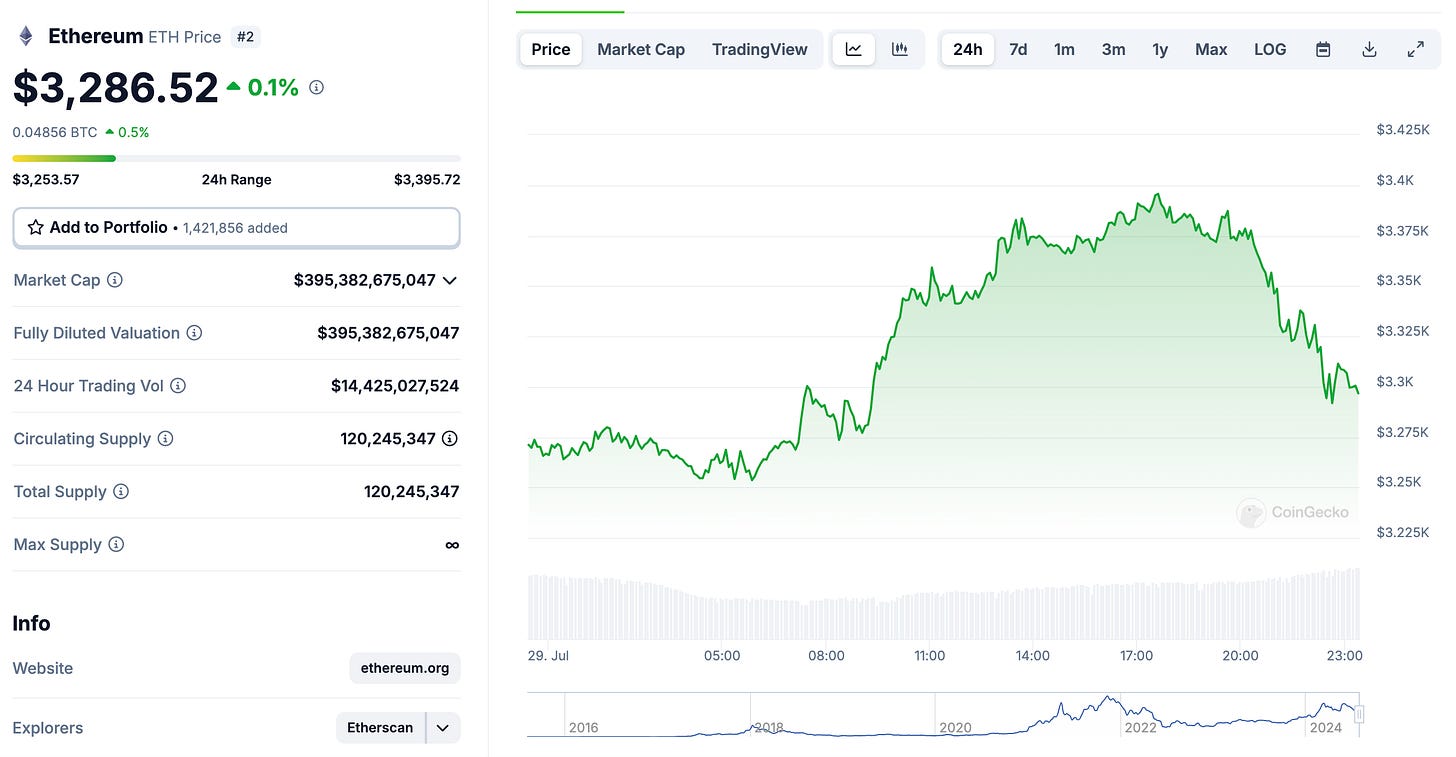Open the calendar date range picker icon
The image size is (1456, 757).
tap(1323, 49)
